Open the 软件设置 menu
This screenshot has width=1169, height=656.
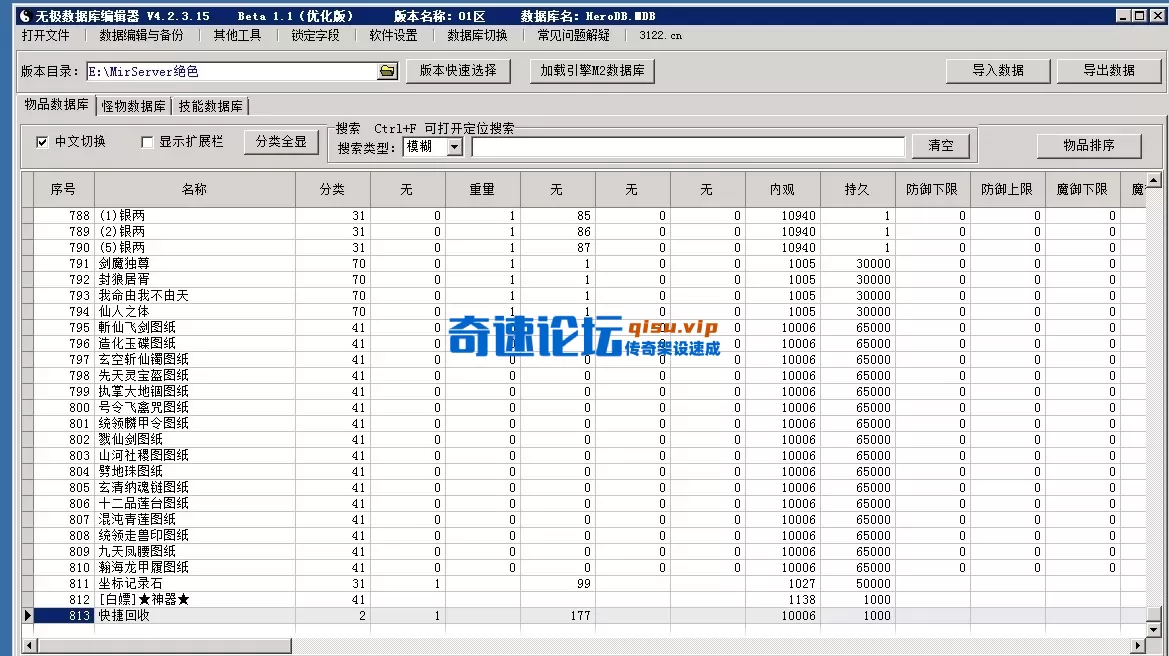393,35
